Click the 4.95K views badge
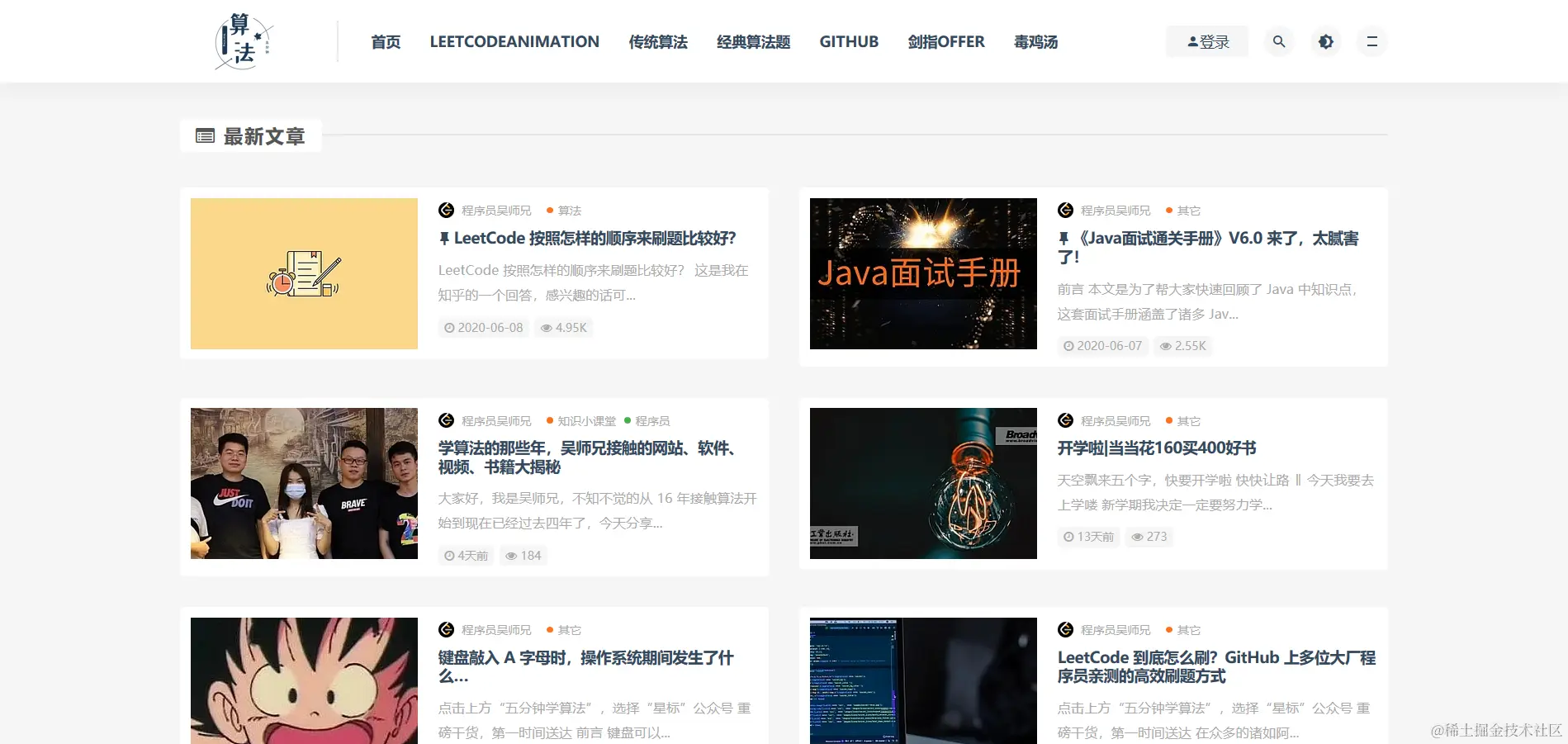 [564, 328]
